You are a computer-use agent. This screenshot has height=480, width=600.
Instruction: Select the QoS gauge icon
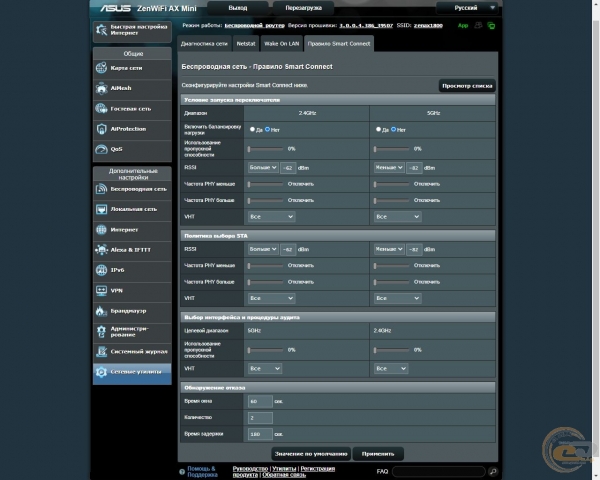click(101, 149)
